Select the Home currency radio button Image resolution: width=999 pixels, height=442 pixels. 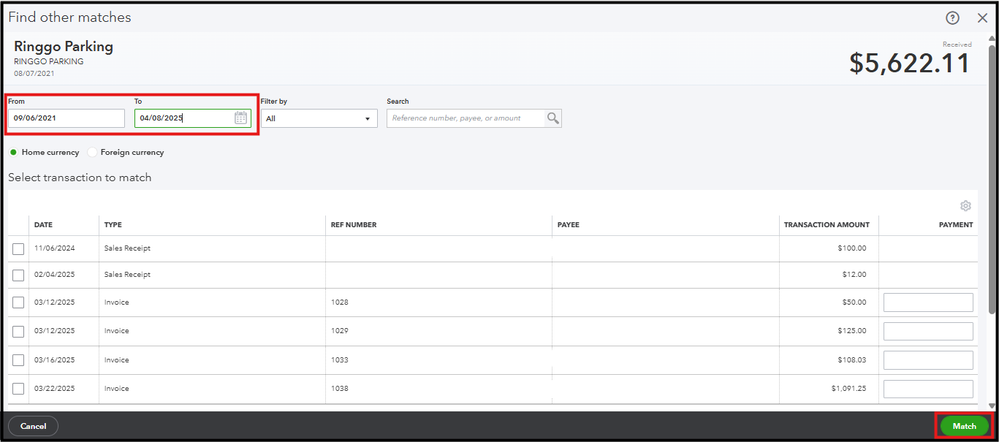(x=13, y=153)
